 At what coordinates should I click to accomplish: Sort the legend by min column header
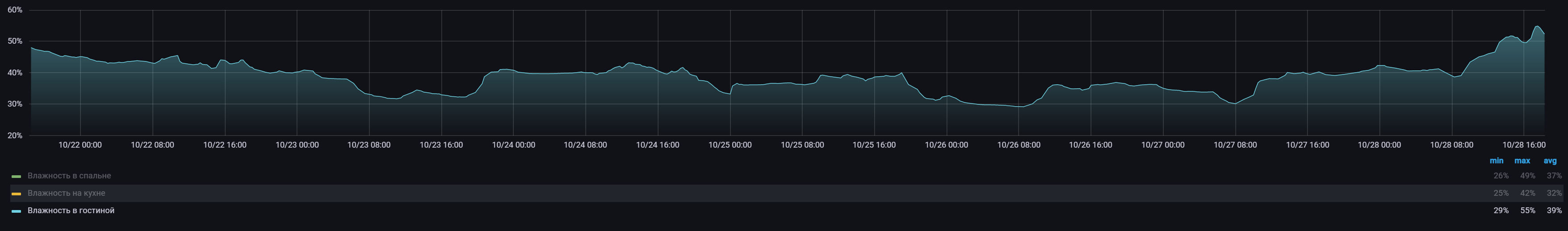[x=1496, y=161]
